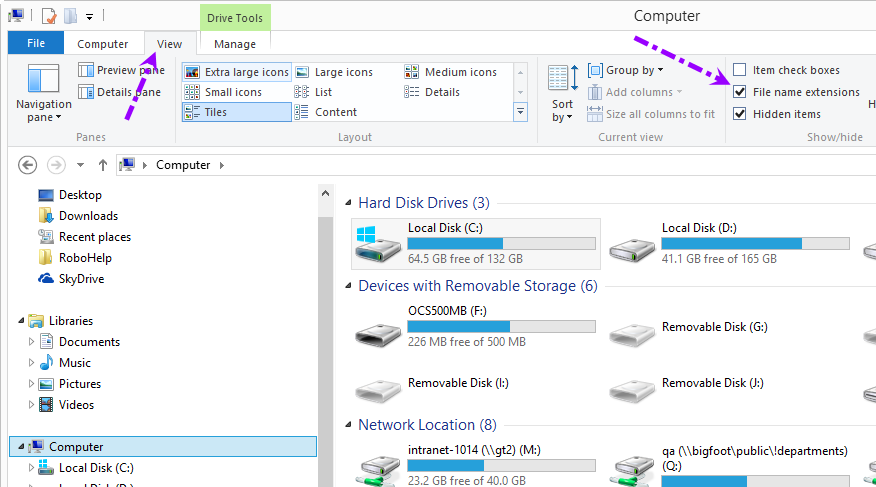Collapse Hard Disk Drives group
The width and height of the screenshot is (876, 487).
pos(348,203)
